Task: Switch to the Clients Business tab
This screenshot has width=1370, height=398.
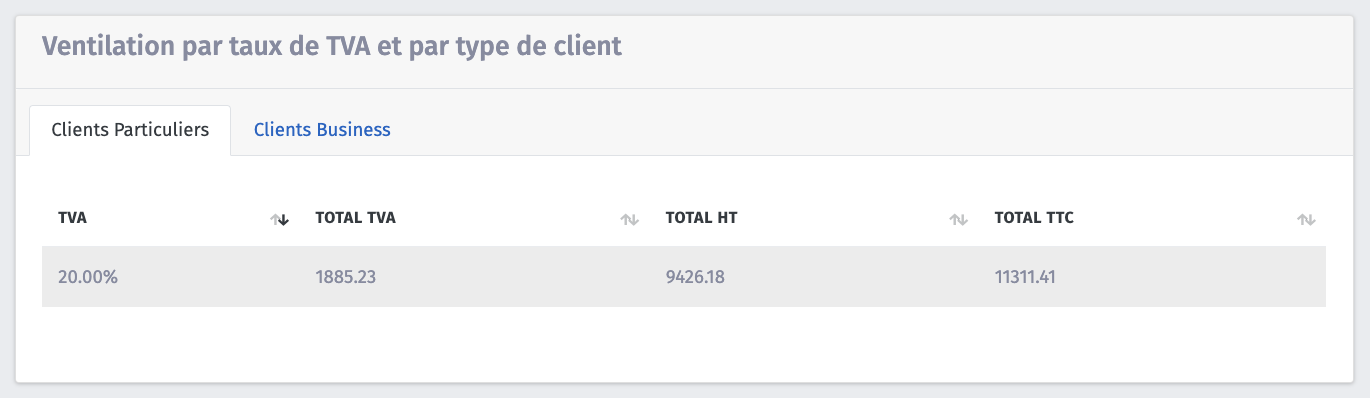Action: 322,130
